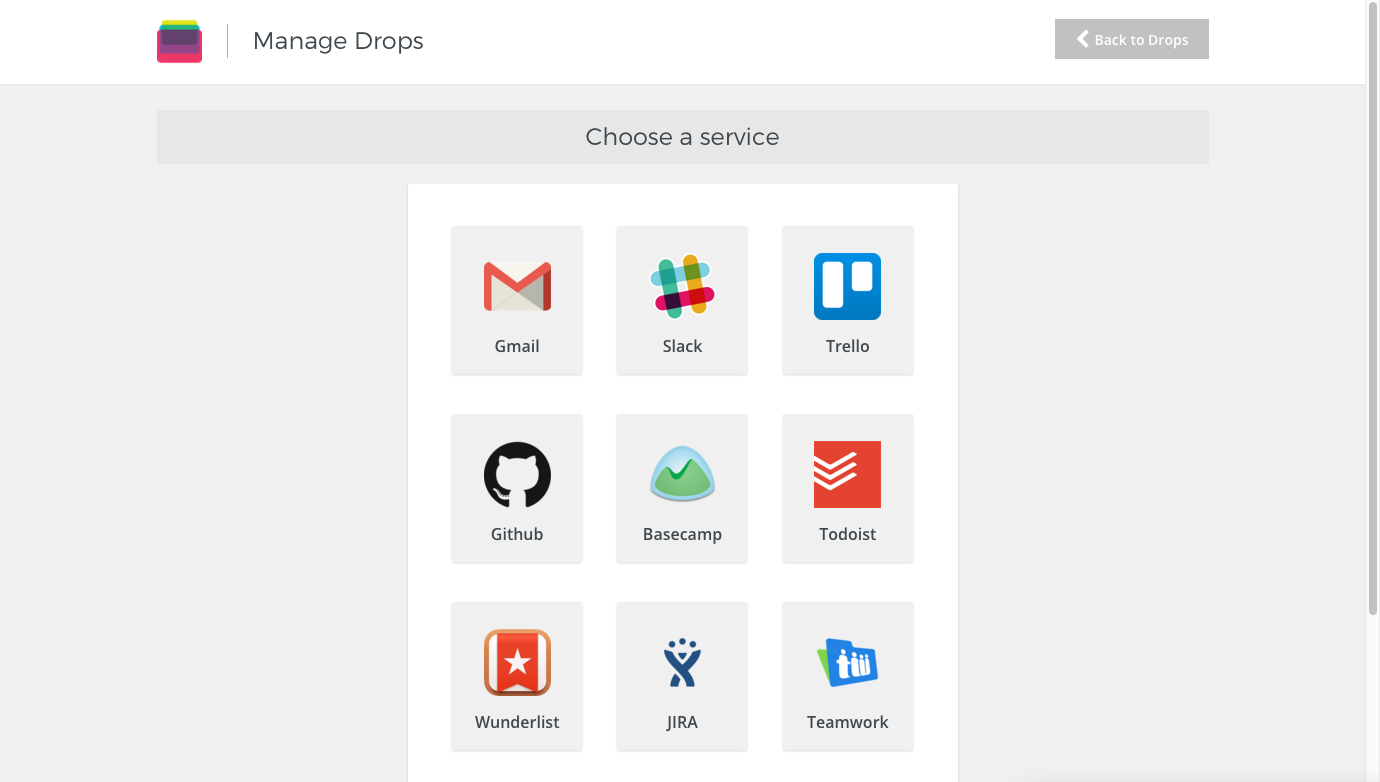Click the "Trello" label text
The width and height of the screenshot is (1380, 782).
click(x=847, y=346)
